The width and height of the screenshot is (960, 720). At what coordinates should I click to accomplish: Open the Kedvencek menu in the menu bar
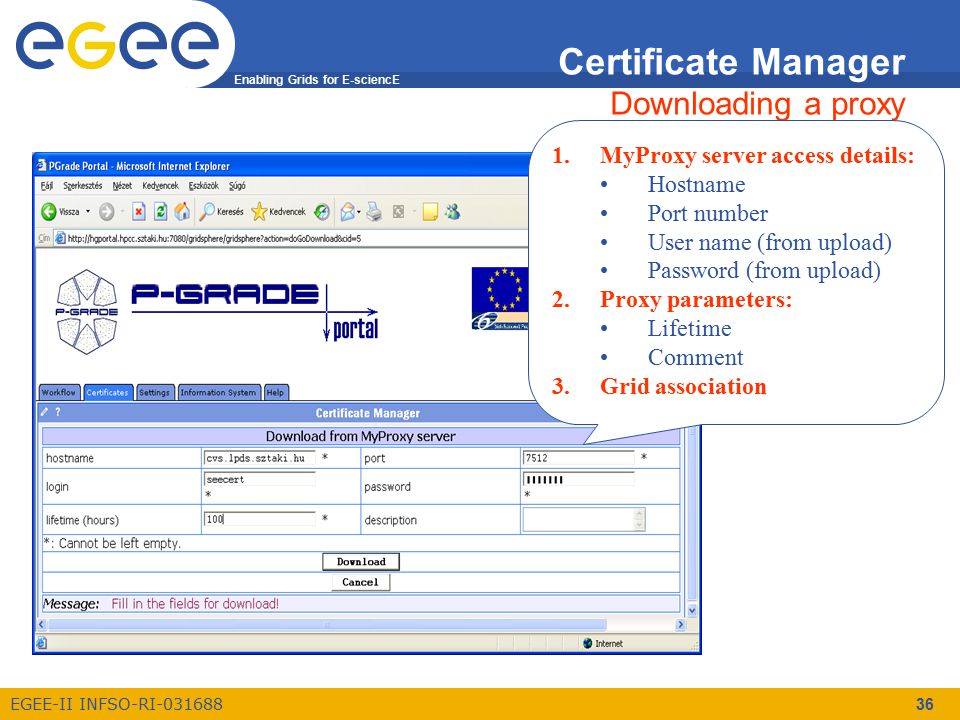coord(160,186)
